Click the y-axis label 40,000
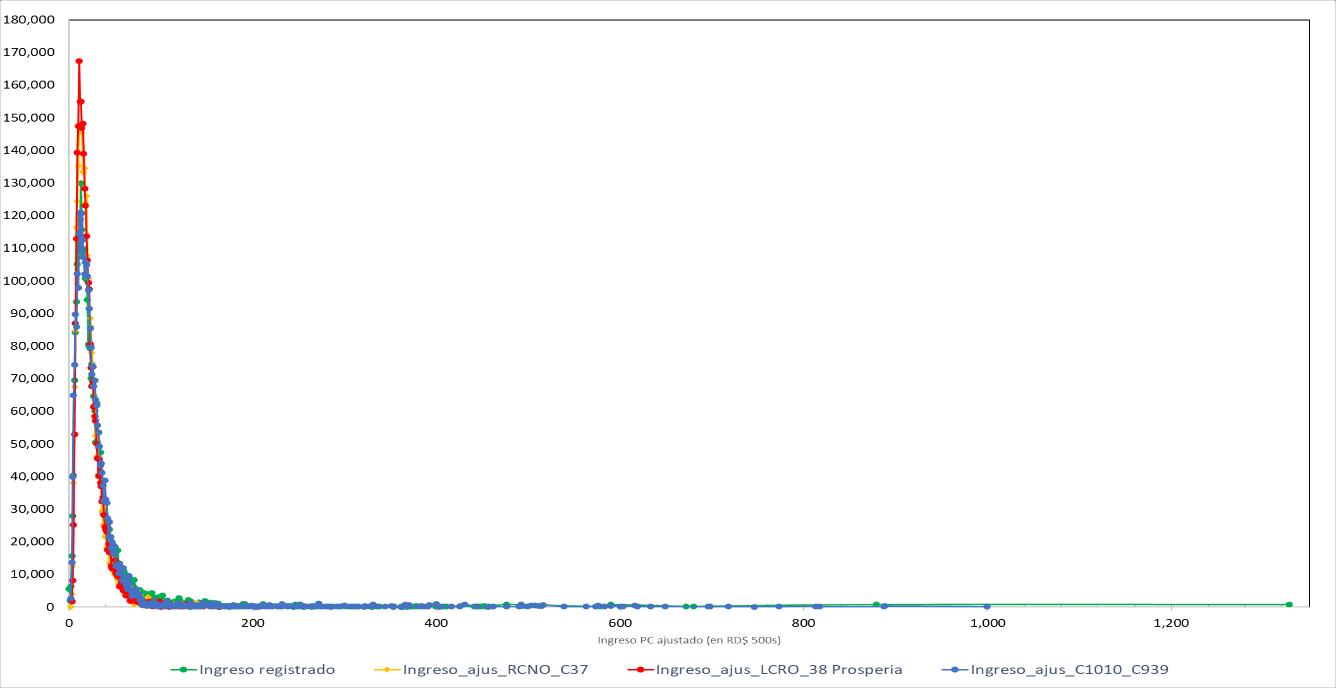The height and width of the screenshot is (688, 1336). click(x=32, y=476)
